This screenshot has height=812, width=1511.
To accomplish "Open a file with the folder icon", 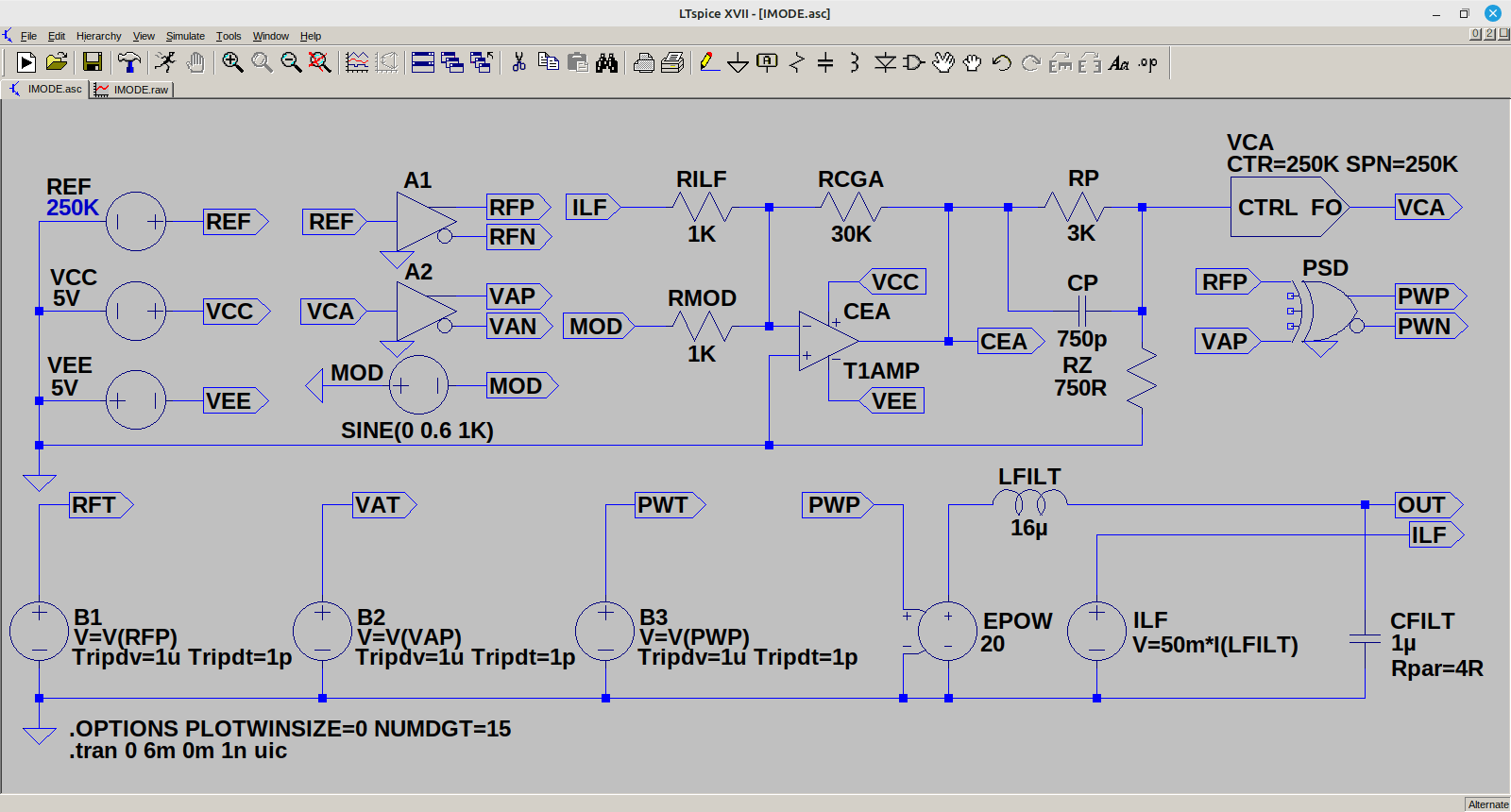I will [57, 62].
